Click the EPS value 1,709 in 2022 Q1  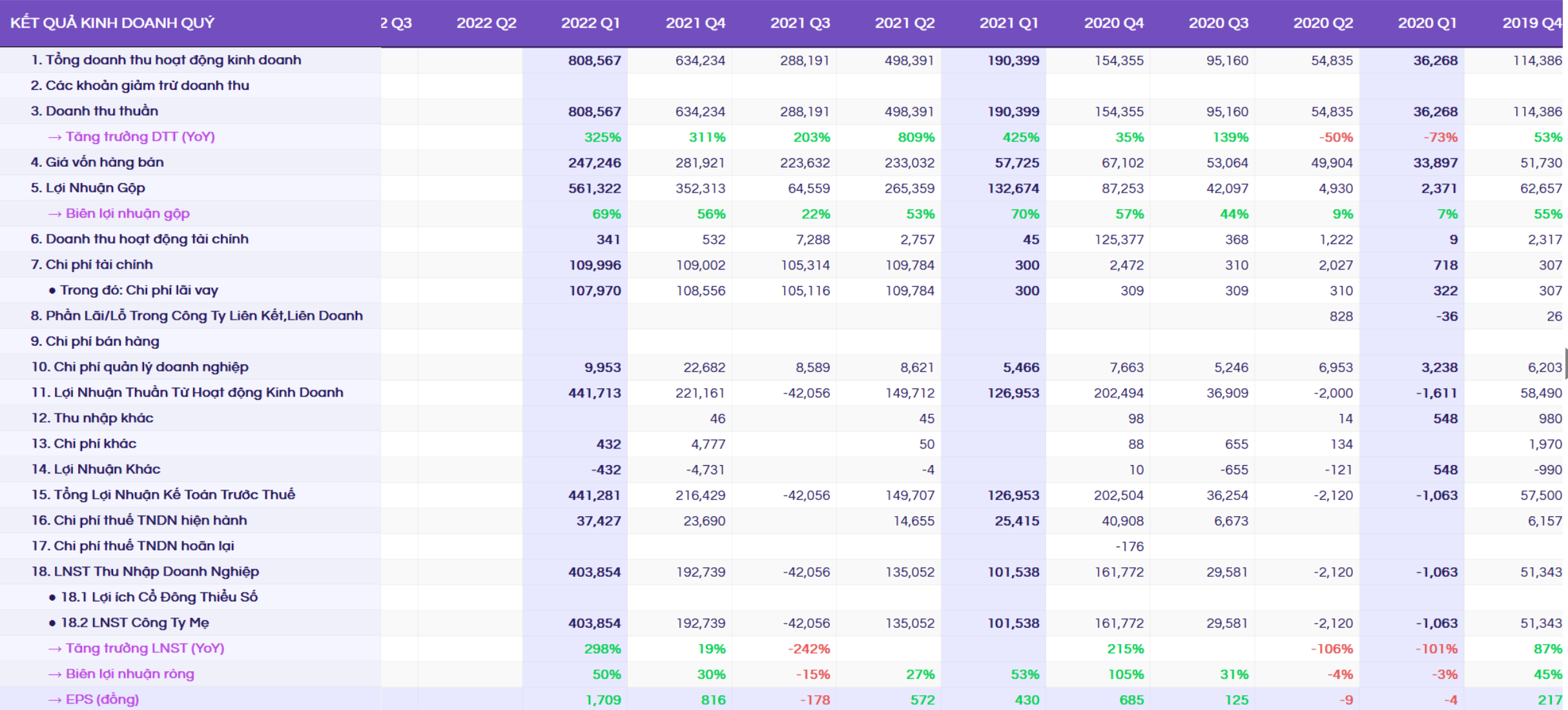coord(603,700)
